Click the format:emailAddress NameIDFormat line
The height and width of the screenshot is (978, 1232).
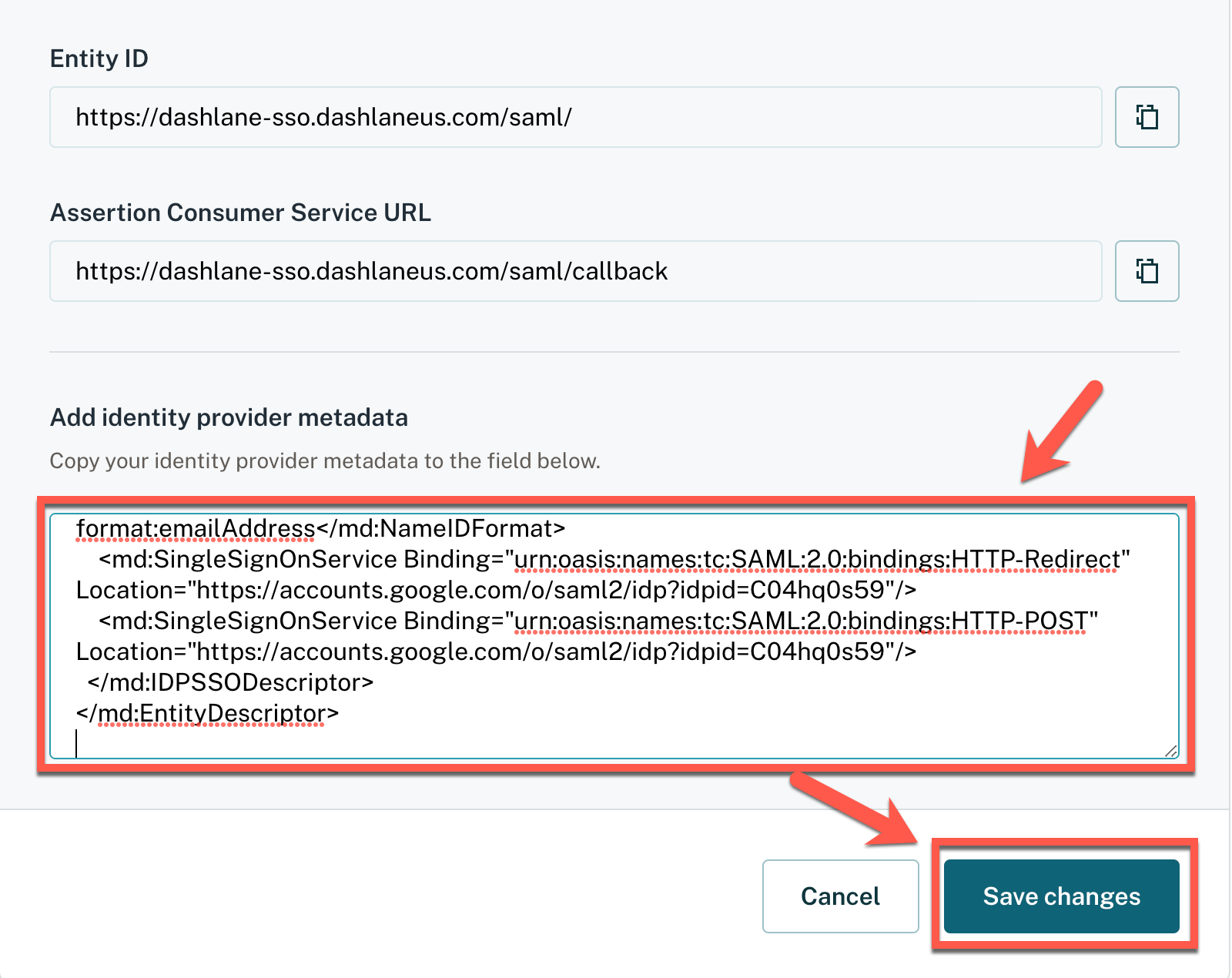(320, 528)
